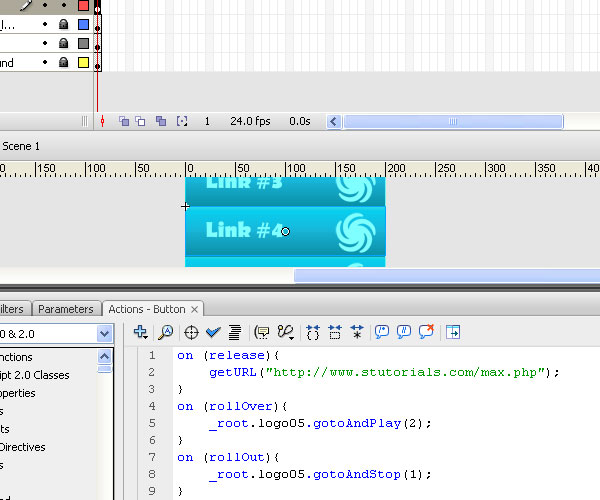Open the Find magnifier tool in Actions toolbar
Viewport: 600px width, 500px height.
(166, 332)
